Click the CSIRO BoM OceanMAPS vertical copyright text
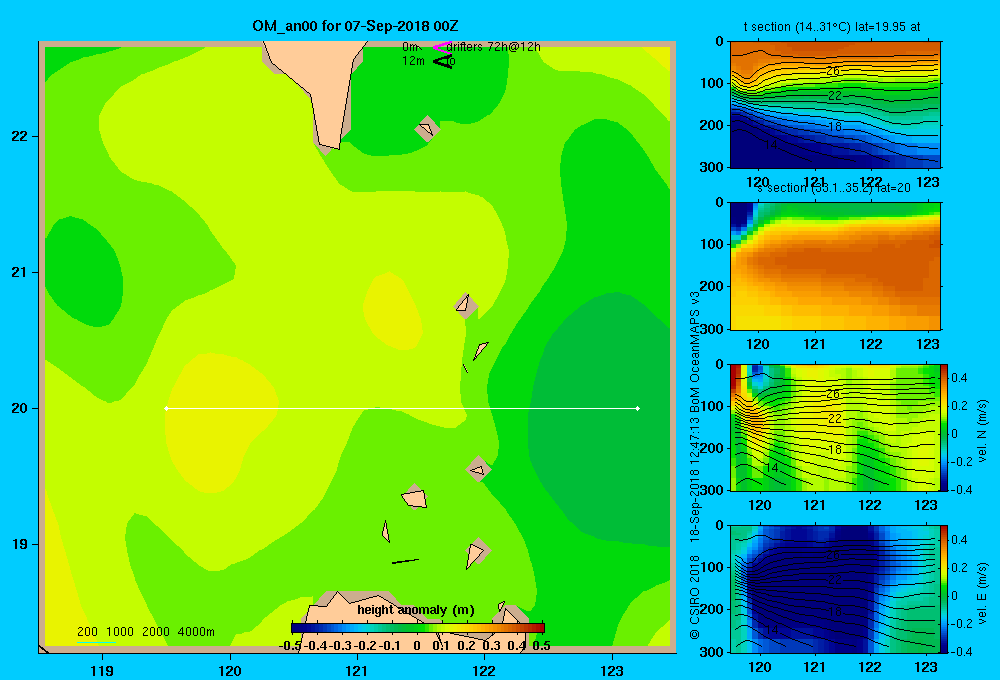 click(x=695, y=465)
